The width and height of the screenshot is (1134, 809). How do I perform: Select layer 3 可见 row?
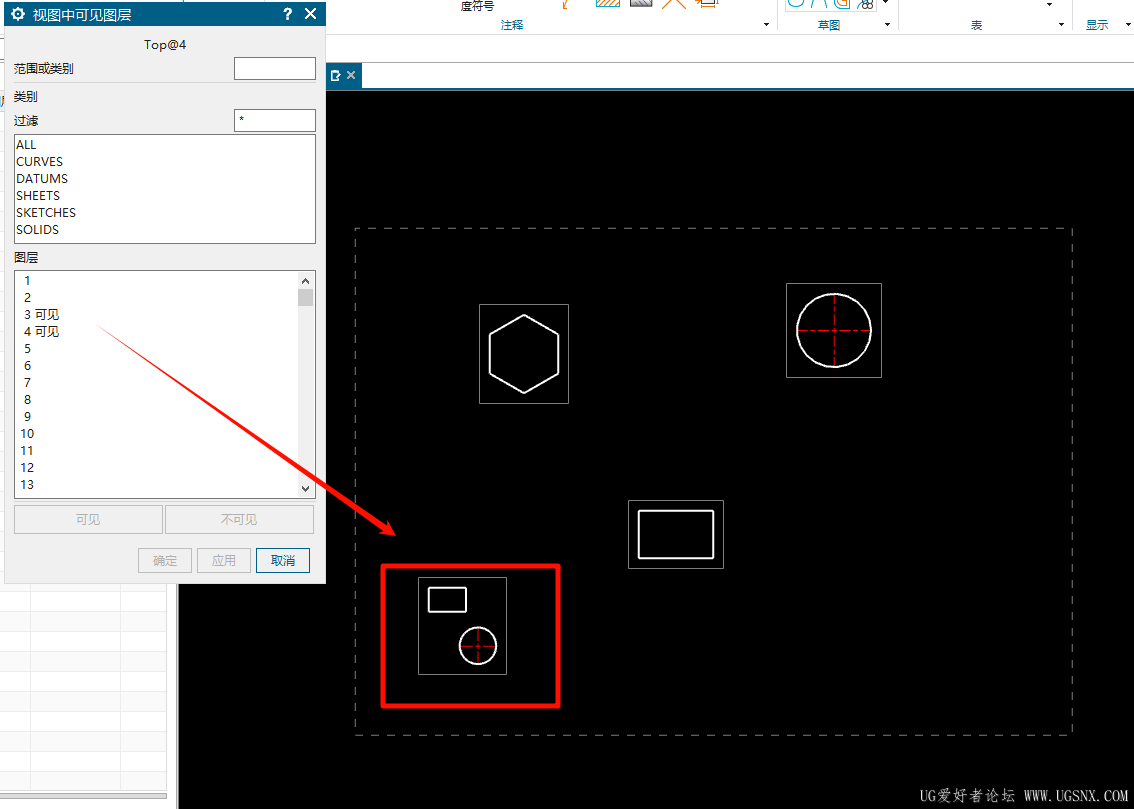click(155, 314)
